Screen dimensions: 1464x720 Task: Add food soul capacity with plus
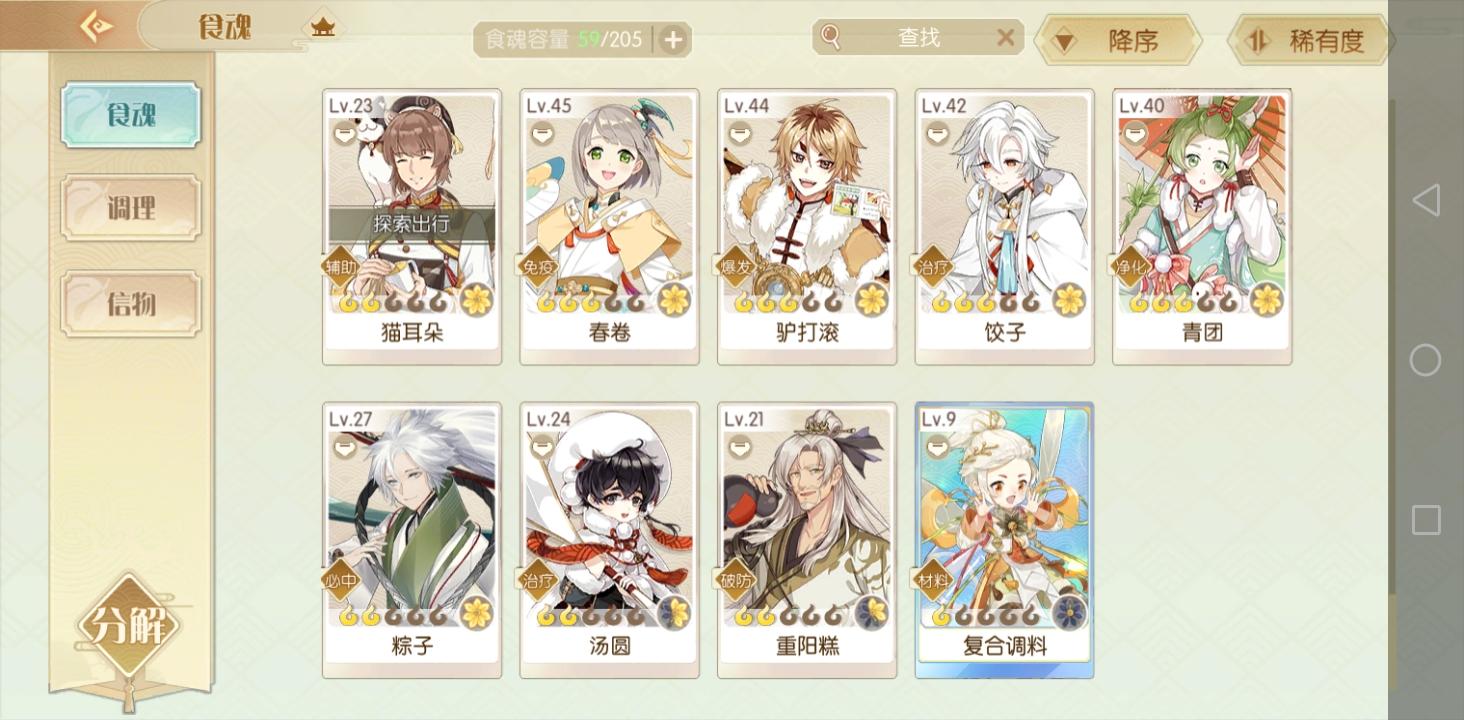(673, 40)
